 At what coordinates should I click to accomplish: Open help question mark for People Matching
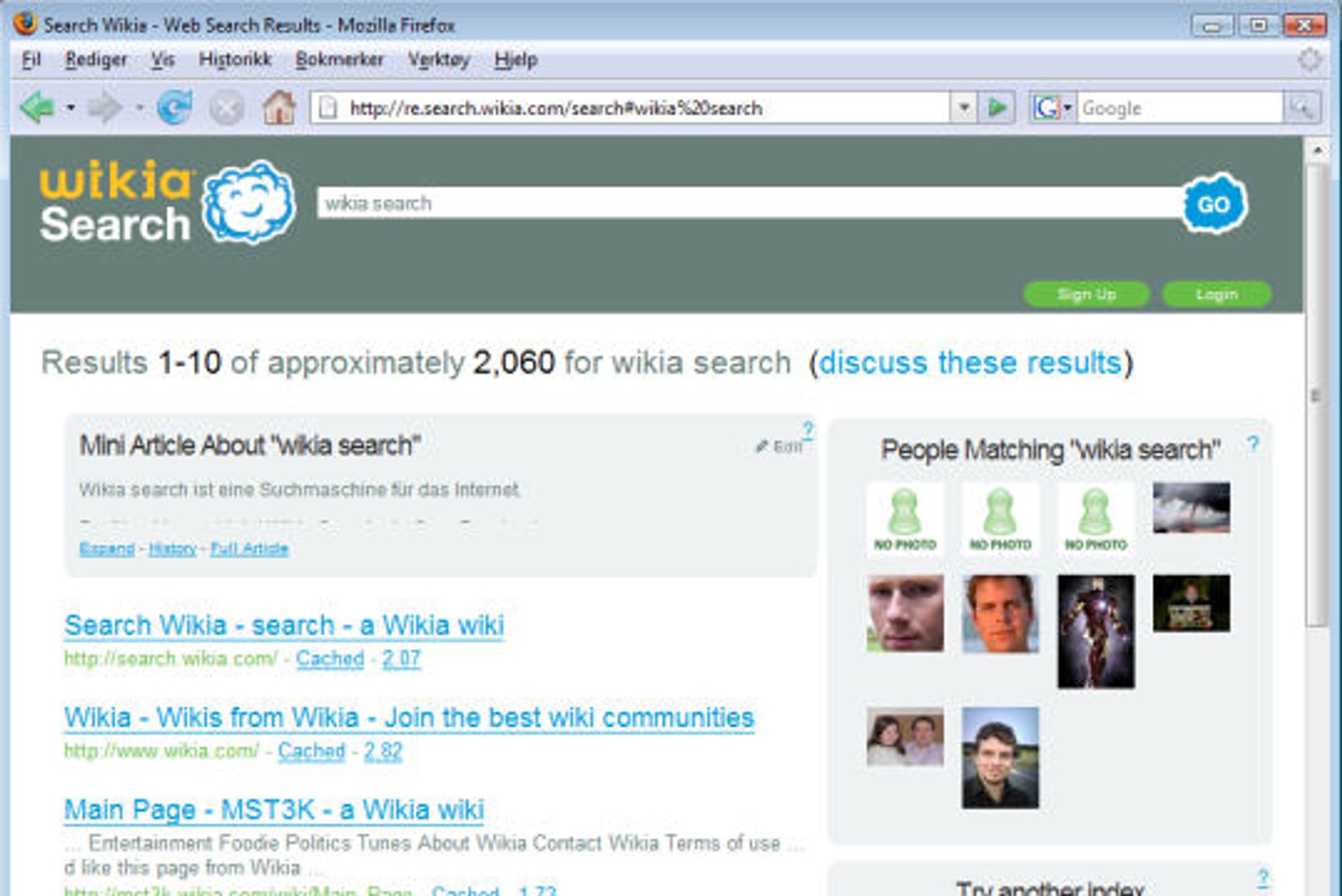1252,444
